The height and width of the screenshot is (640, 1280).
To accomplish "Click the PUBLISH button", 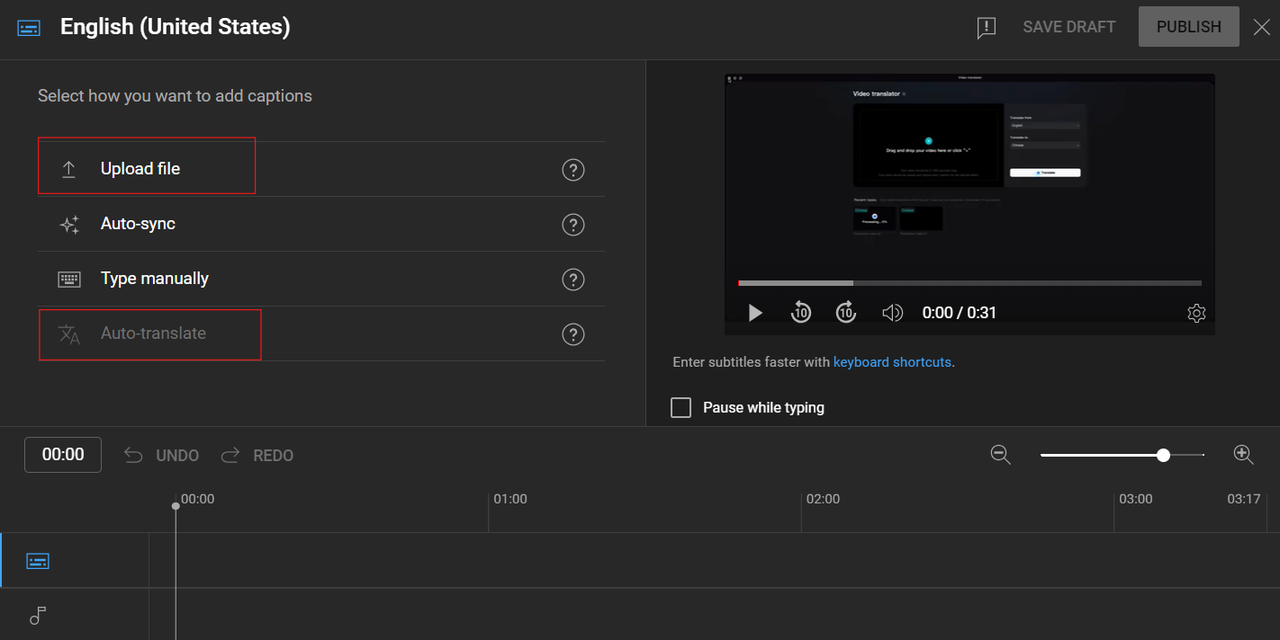I will 1189,27.
